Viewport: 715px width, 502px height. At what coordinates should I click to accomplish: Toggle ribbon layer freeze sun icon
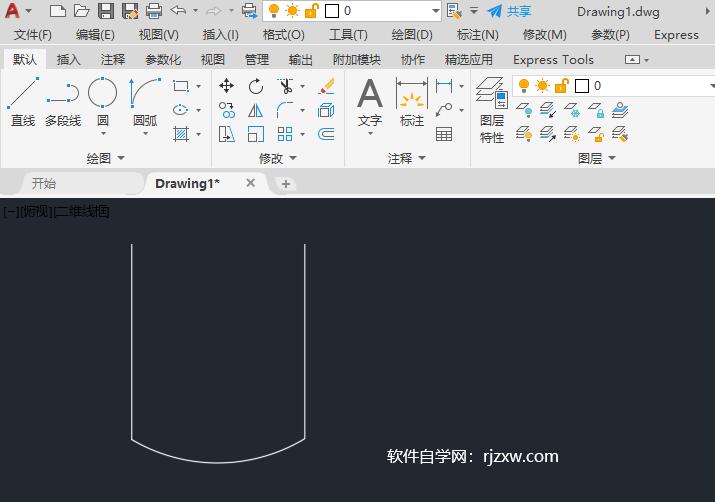pos(543,85)
